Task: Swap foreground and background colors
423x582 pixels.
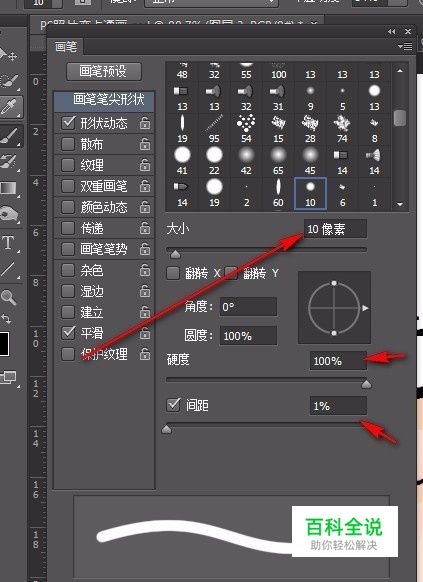Action: click(6, 318)
